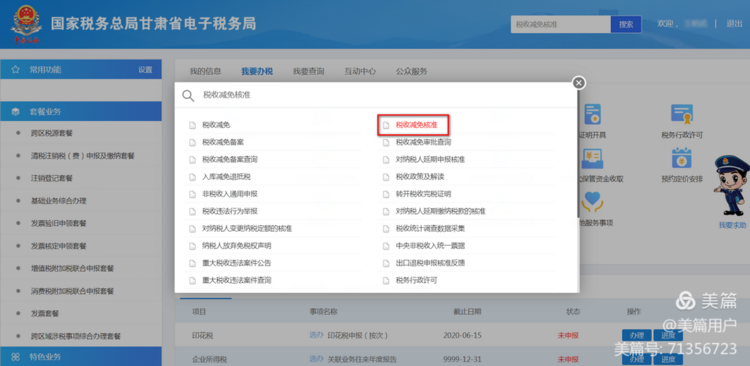Expand the 套餐业务 section header
The width and height of the screenshot is (750, 366).
(x=81, y=111)
